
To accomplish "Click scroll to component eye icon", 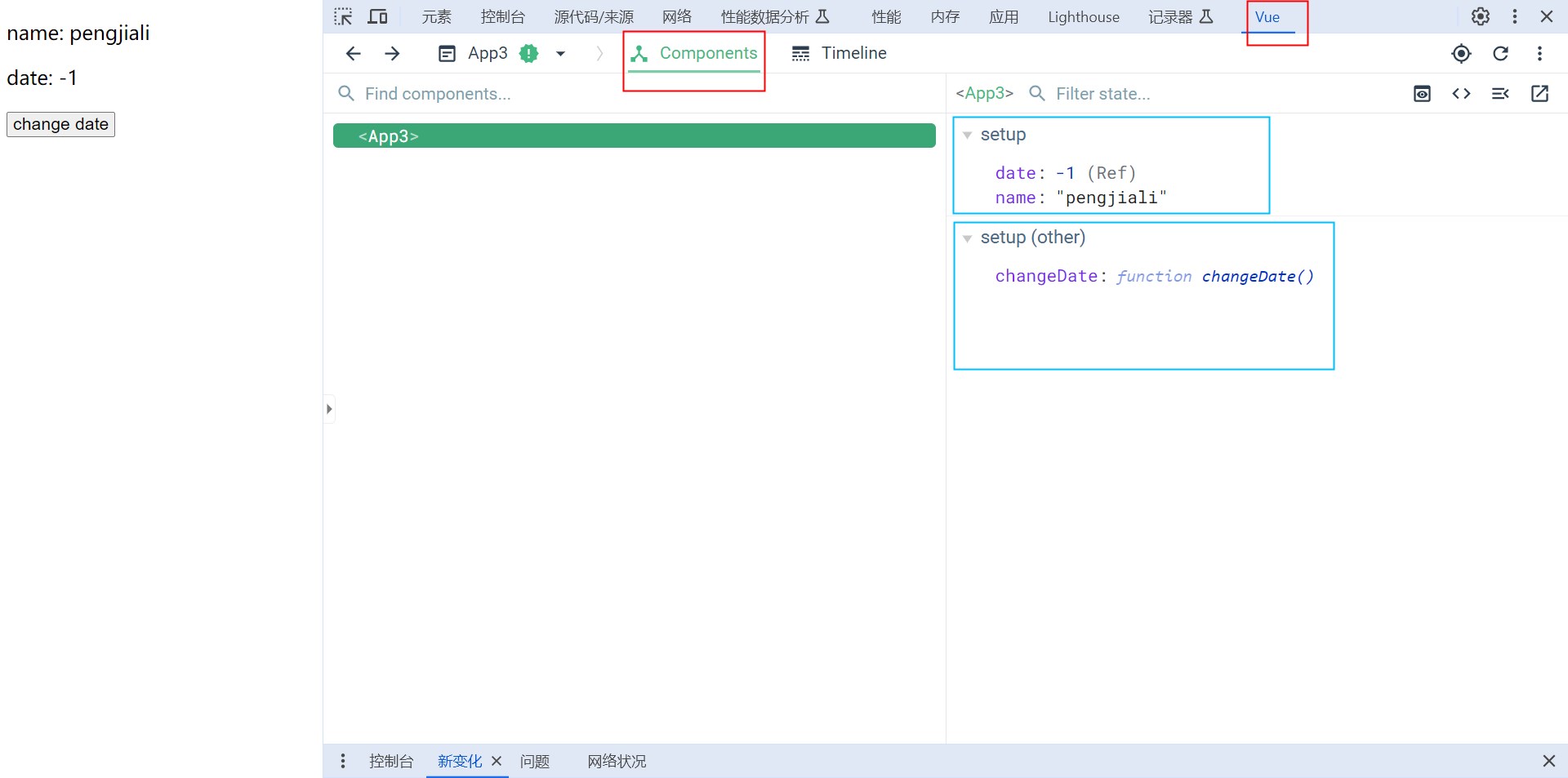I will (x=1422, y=94).
